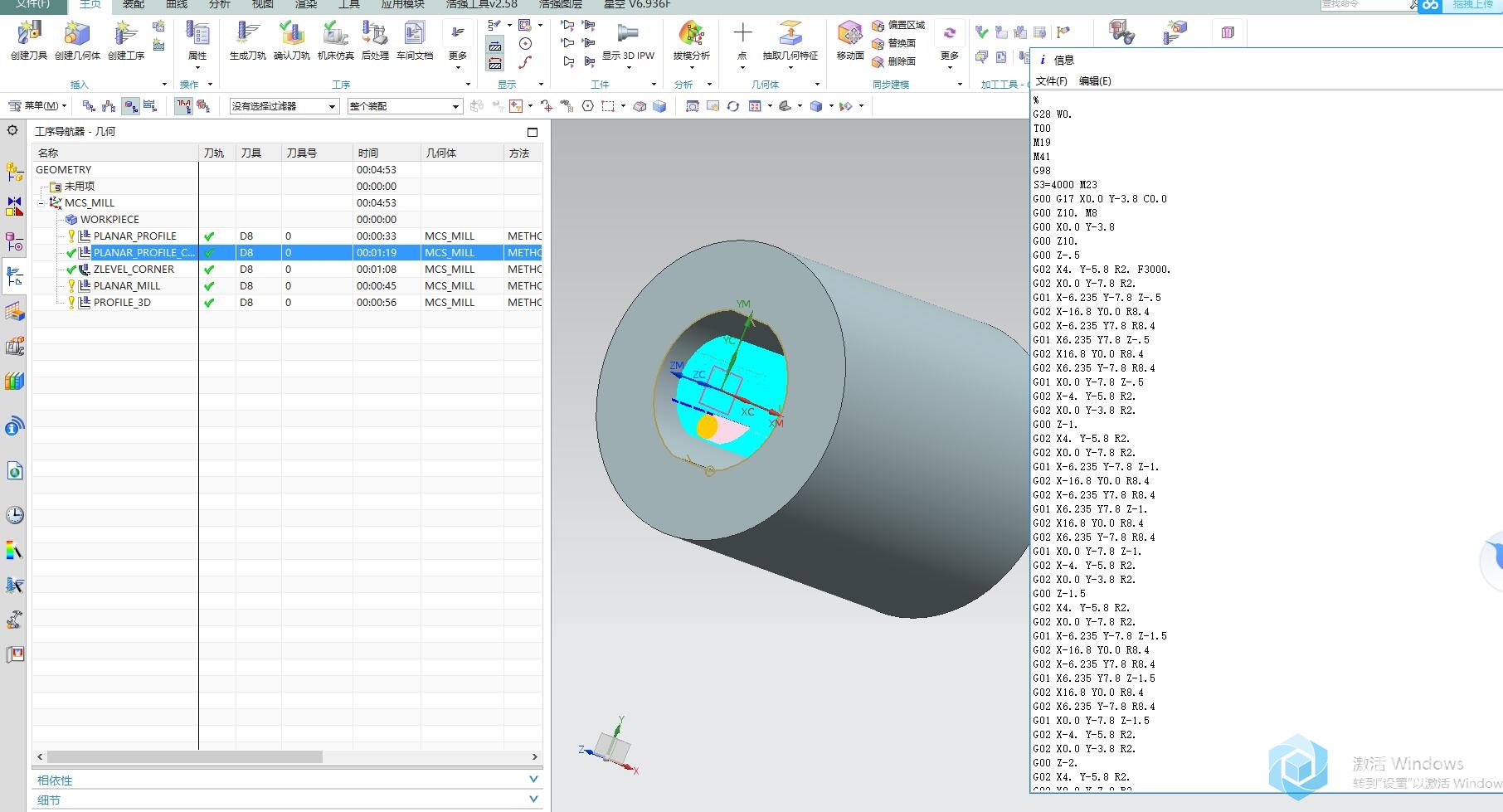Open the Edit (编辑(E)) menu in Information window

tap(1095, 81)
